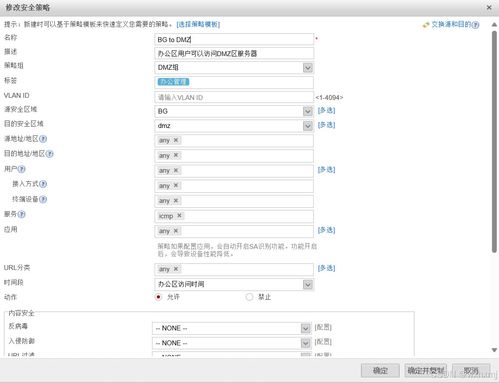Screen dimensions: 499x383
Task: Click the description input field
Action: pos(234,53)
